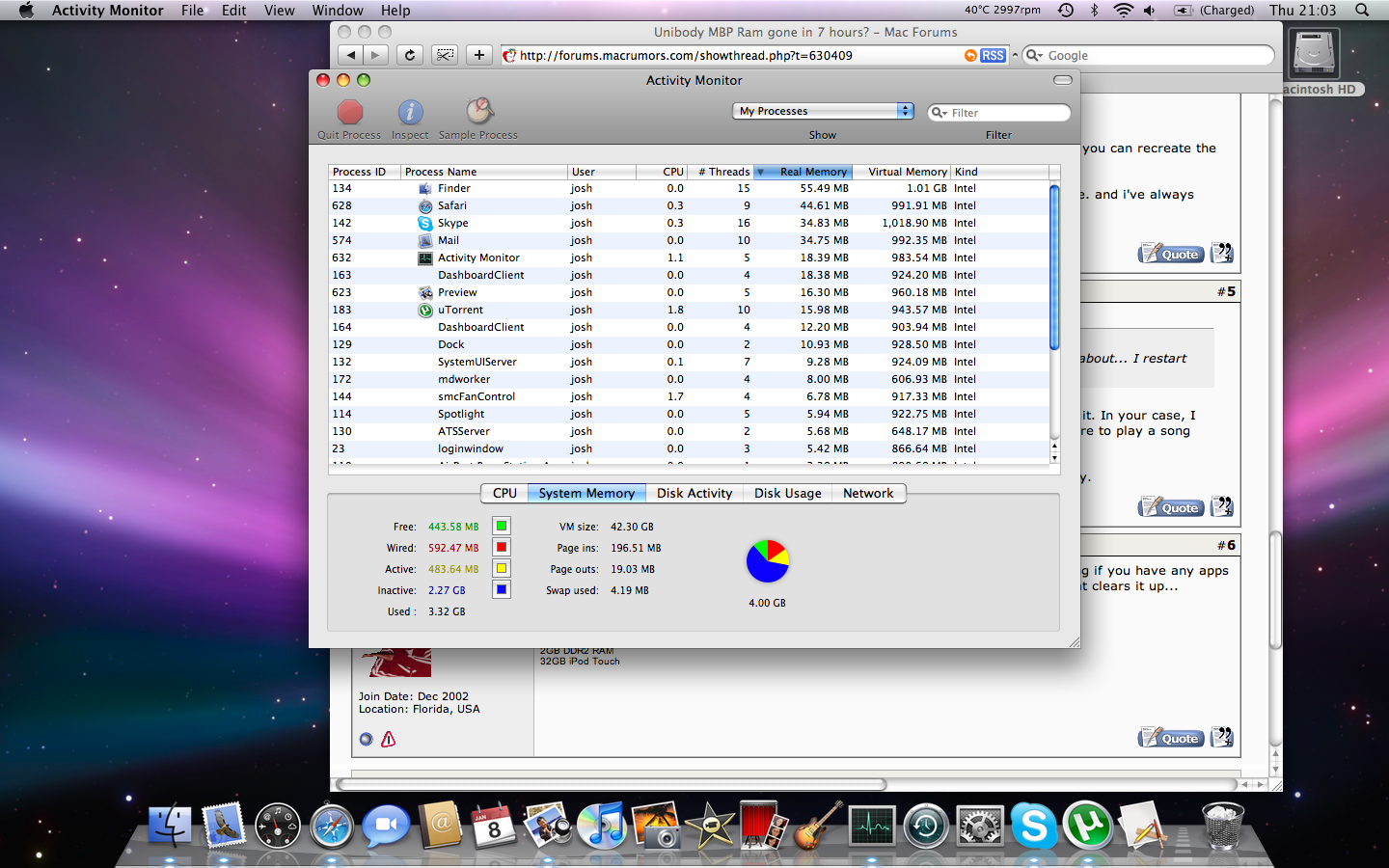Viewport: 1389px width, 868px height.
Task: Add bookmark with Safari's plus button
Action: pyautogui.click(x=479, y=55)
